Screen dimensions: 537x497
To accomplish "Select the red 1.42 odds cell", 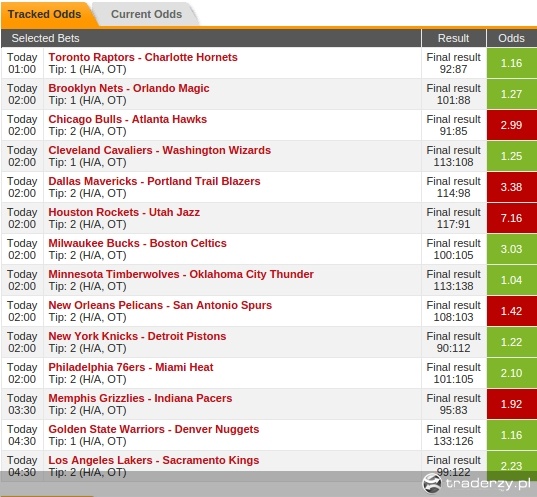I will click(x=512, y=311).
